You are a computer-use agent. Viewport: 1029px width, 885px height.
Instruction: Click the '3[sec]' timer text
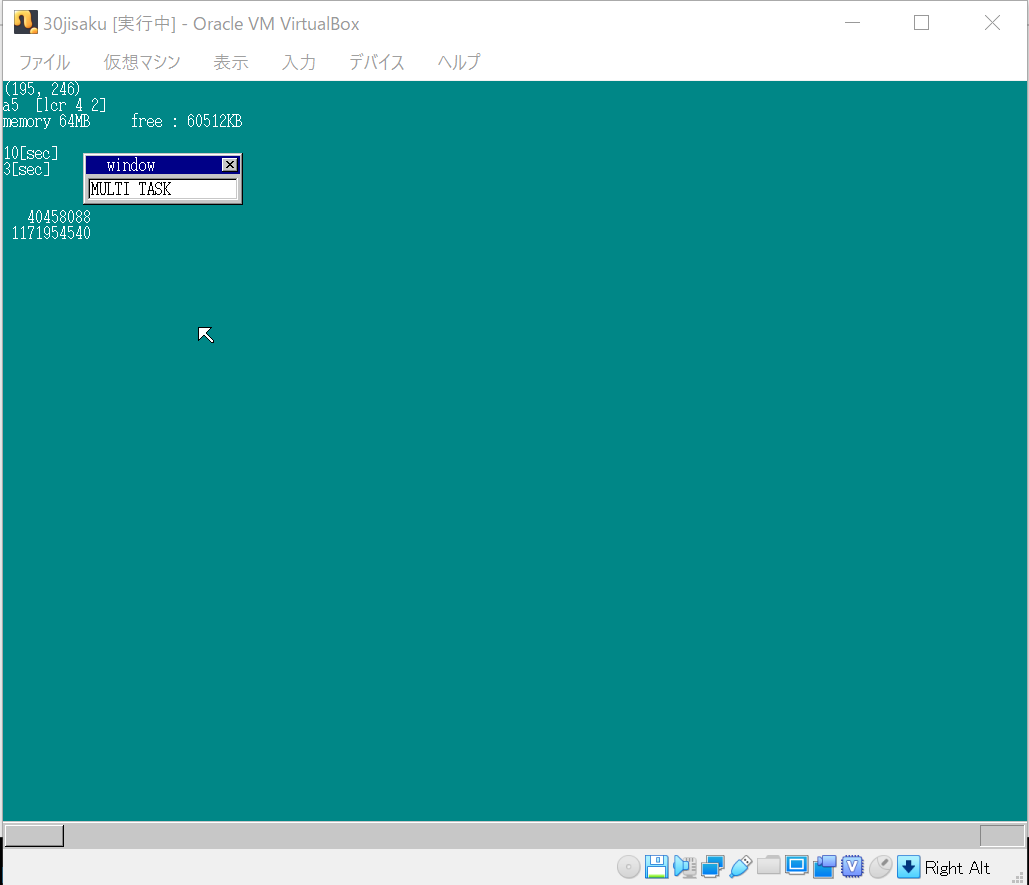pyautogui.click(x=26, y=169)
